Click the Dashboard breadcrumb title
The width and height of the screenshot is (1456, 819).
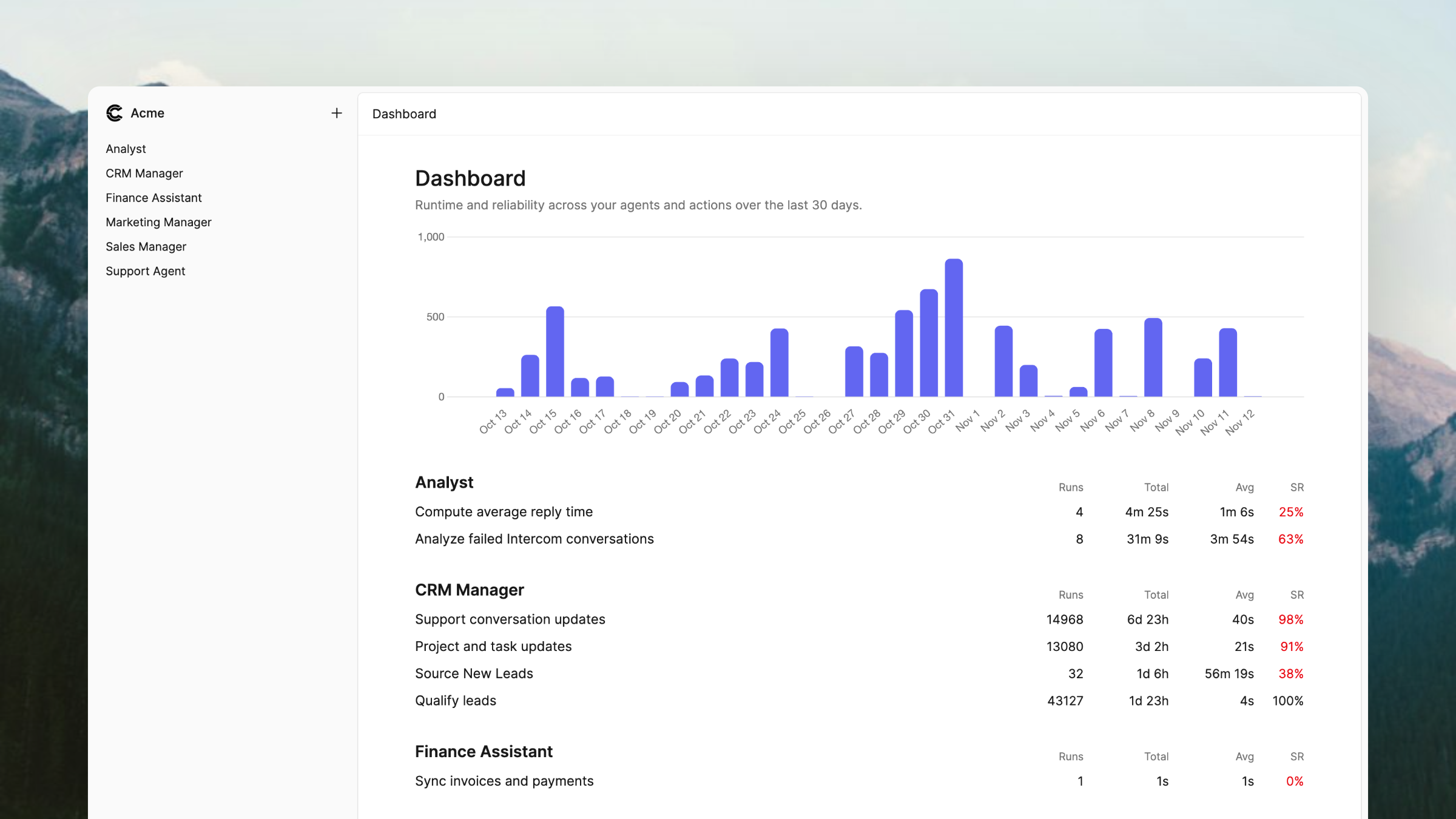coord(404,114)
